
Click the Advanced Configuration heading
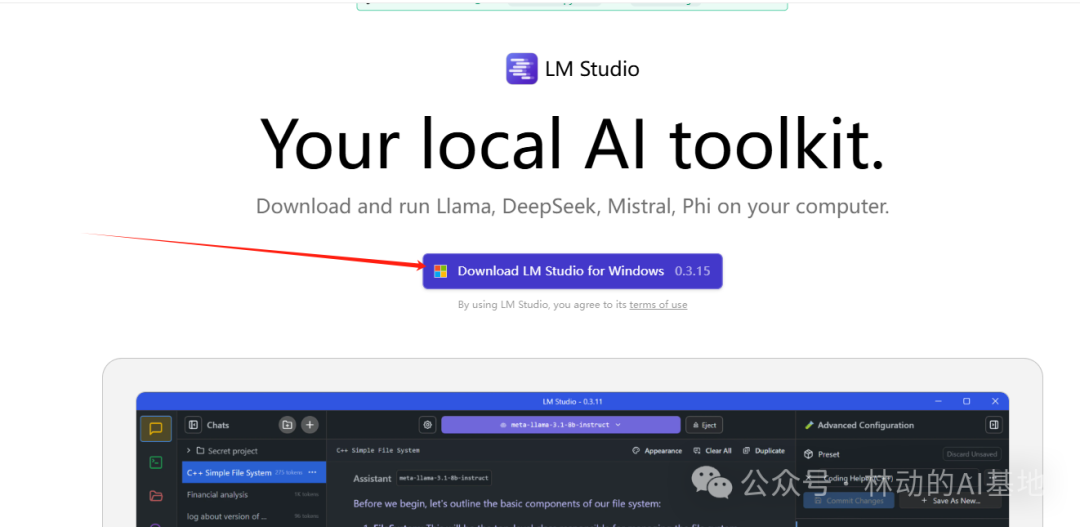[x=865, y=425]
